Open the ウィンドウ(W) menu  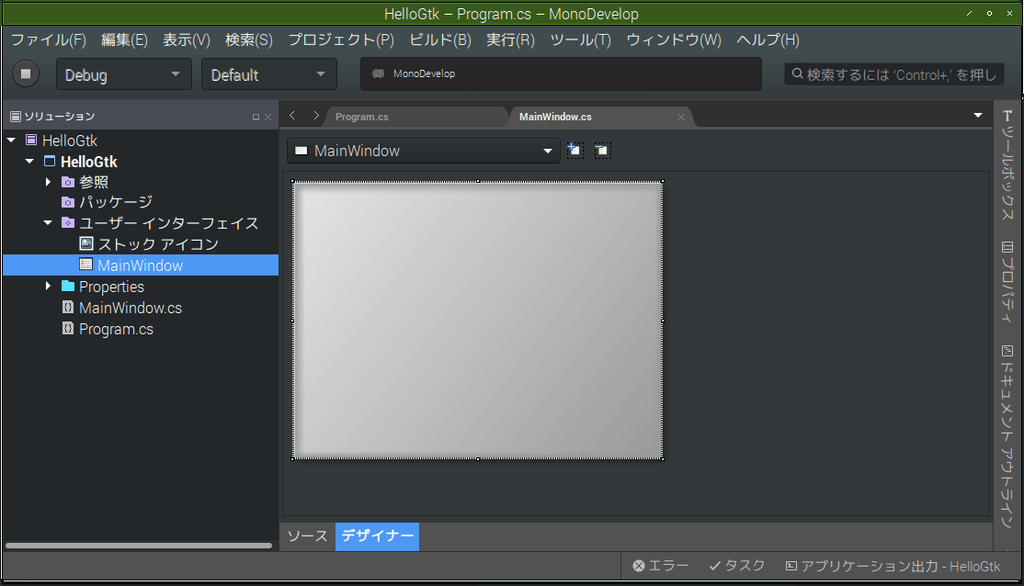point(673,40)
